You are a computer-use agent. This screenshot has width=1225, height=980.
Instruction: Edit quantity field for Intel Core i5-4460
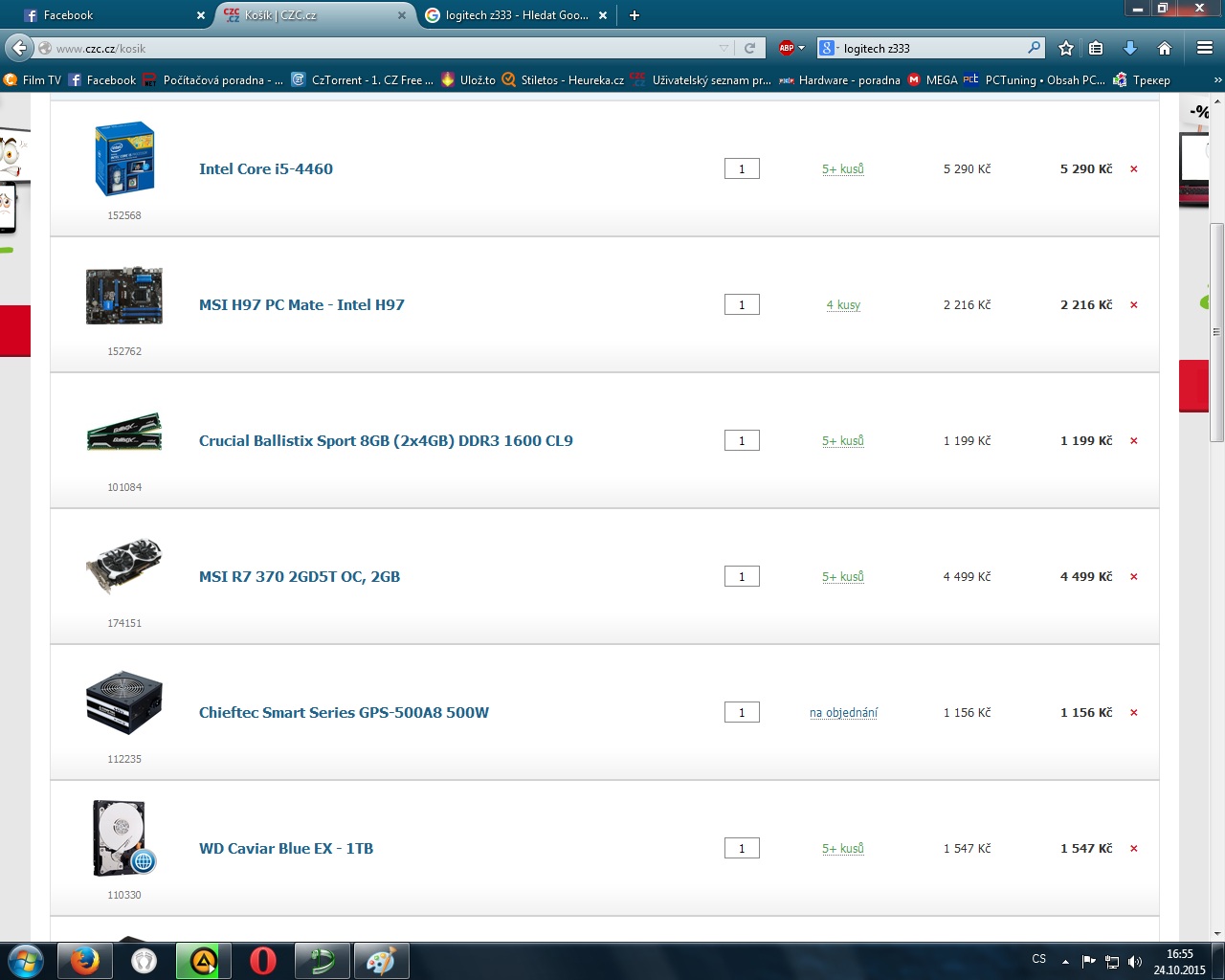pyautogui.click(x=742, y=169)
